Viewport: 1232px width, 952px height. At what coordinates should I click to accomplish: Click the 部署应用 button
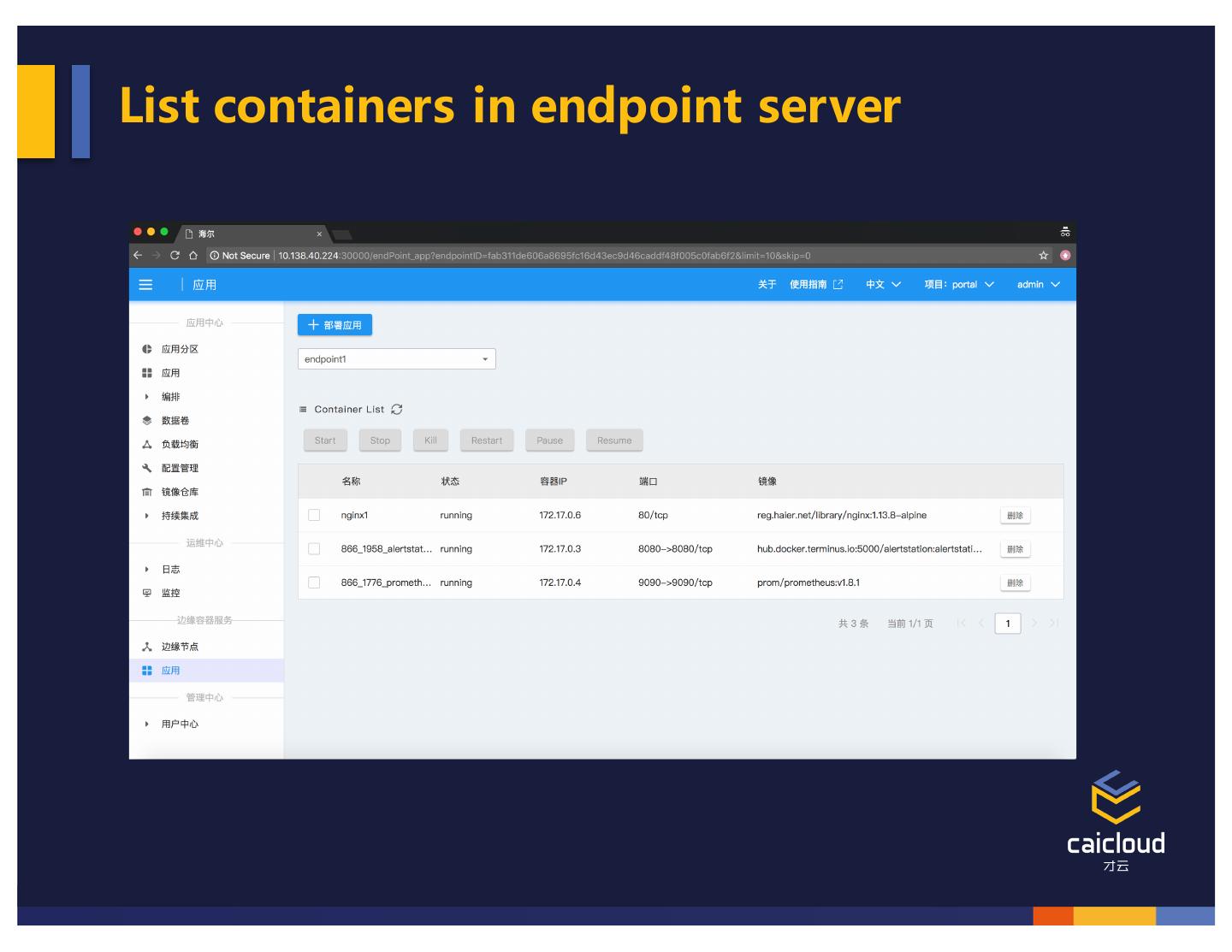click(x=335, y=325)
